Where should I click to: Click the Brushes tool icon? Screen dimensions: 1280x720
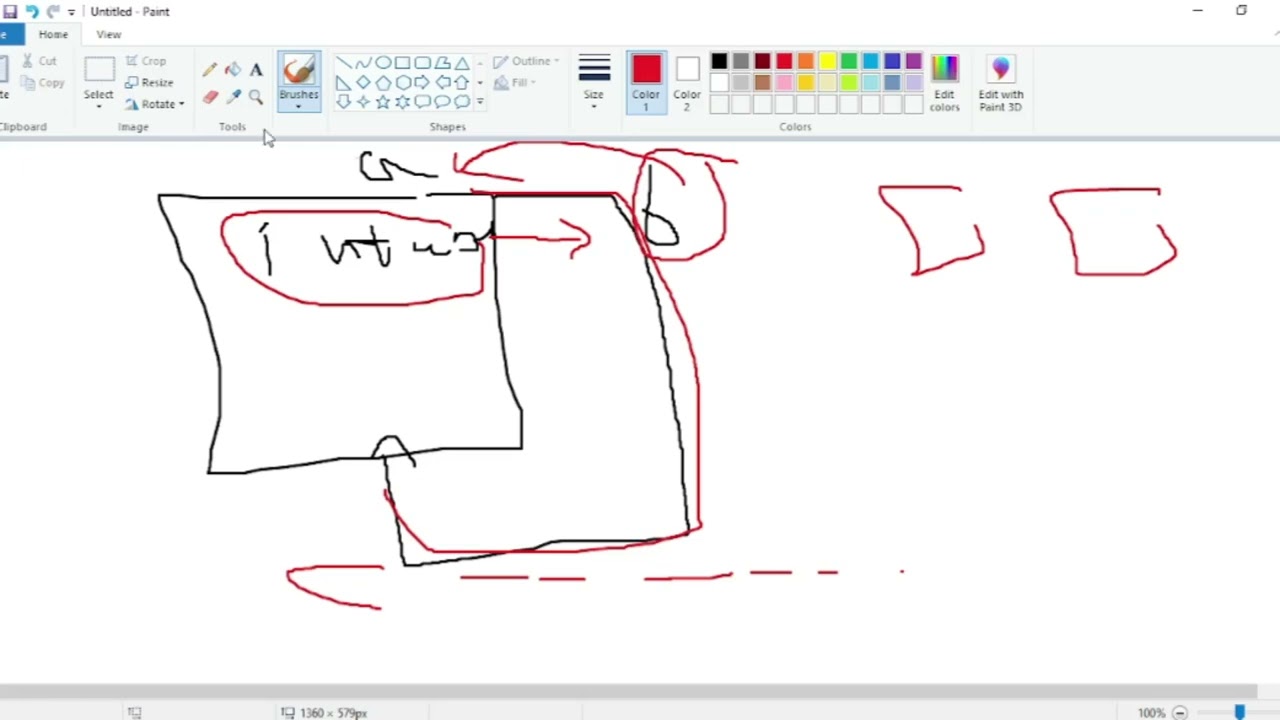(299, 71)
